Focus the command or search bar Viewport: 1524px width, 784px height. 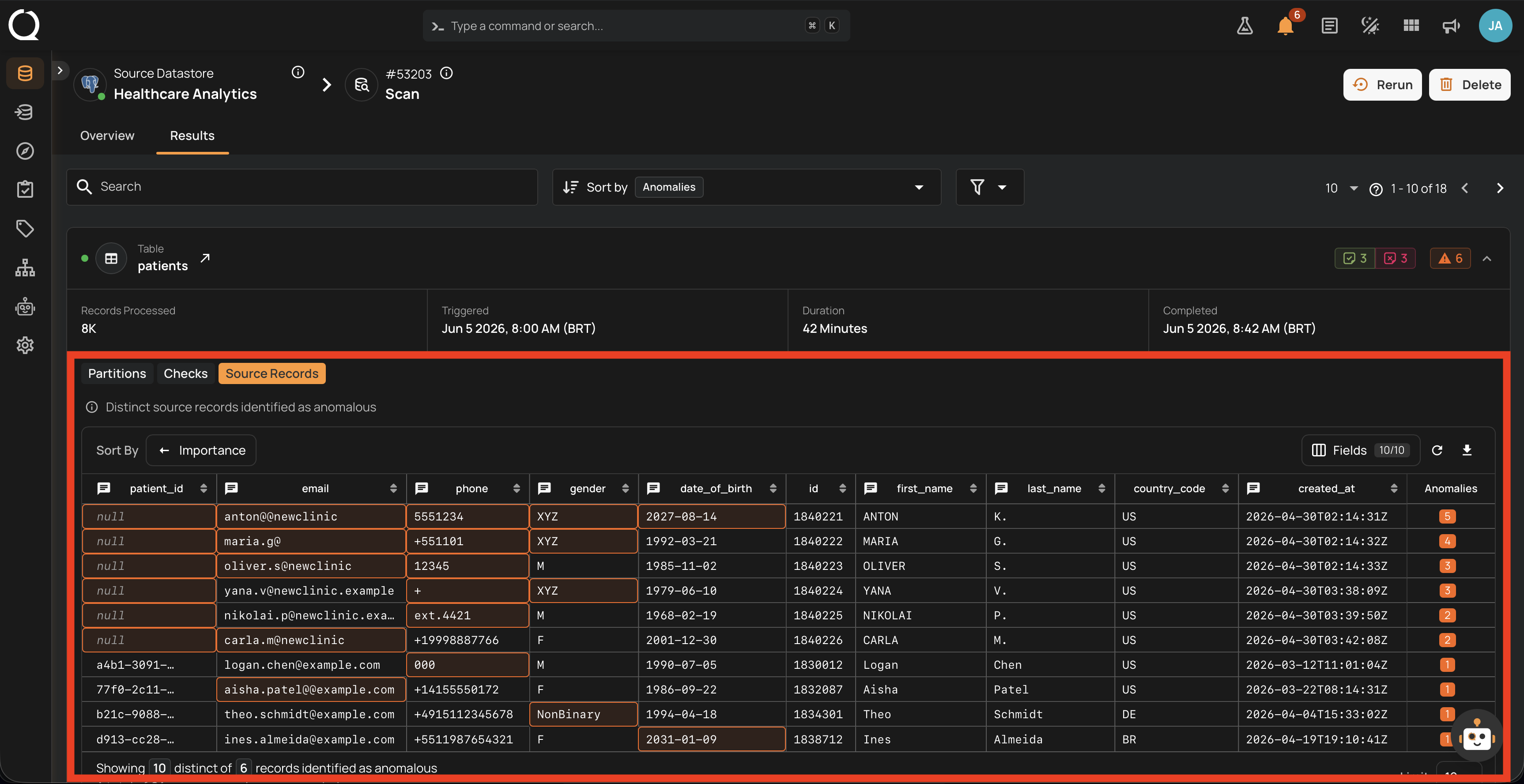click(x=636, y=26)
